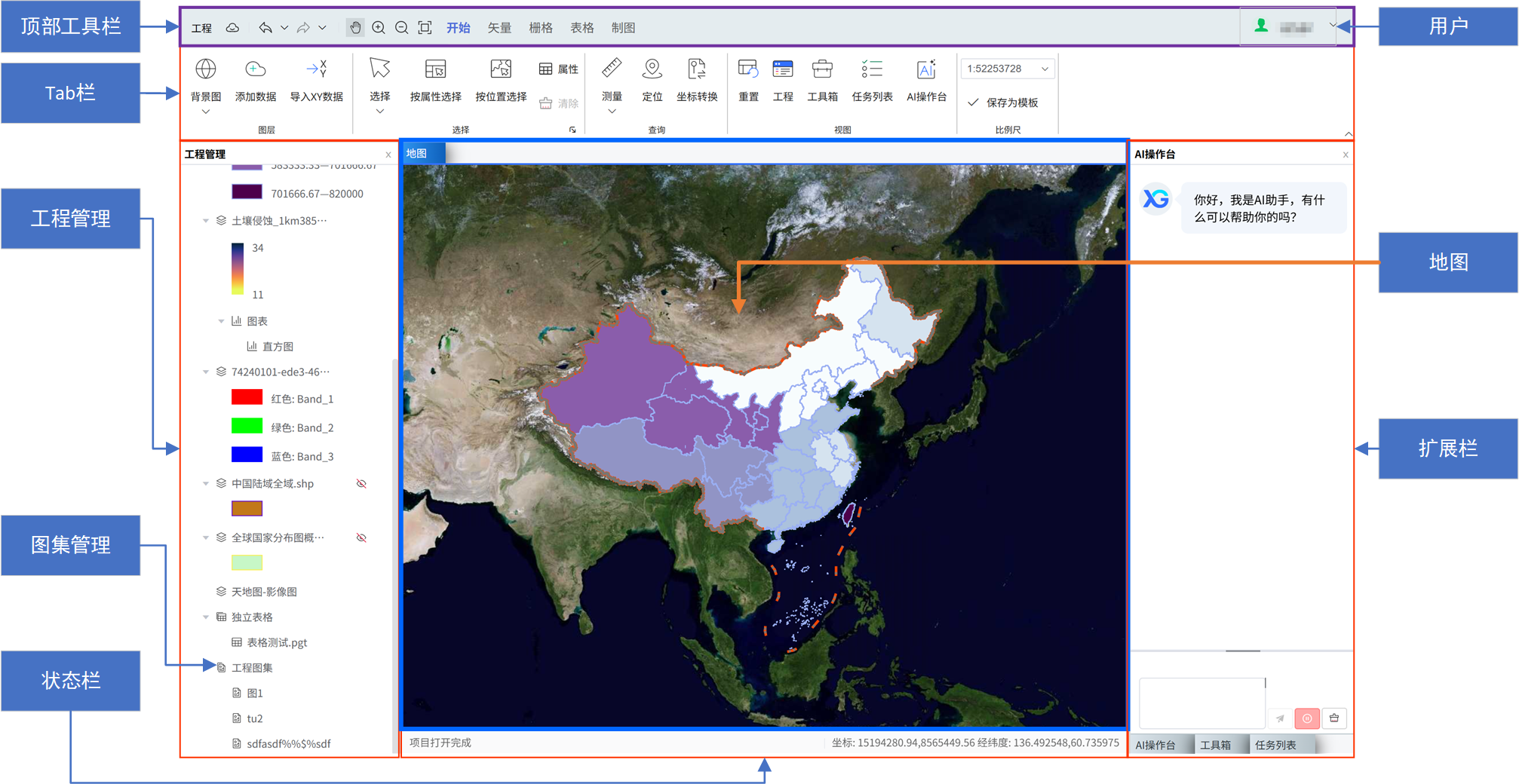Click the 坐标转换 coordinate conversion icon
1519x784 pixels.
pyautogui.click(x=696, y=70)
